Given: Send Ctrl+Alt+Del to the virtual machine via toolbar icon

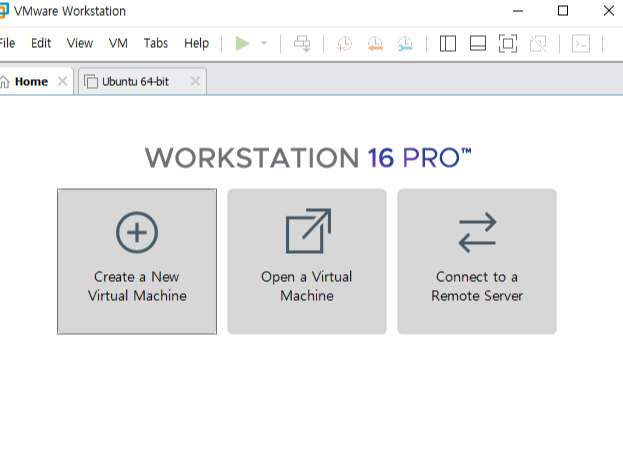Looking at the screenshot, I should tap(302, 43).
